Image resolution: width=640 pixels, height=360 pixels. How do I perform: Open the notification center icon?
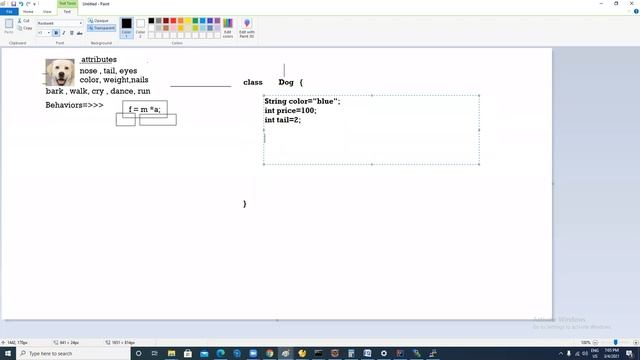point(629,353)
